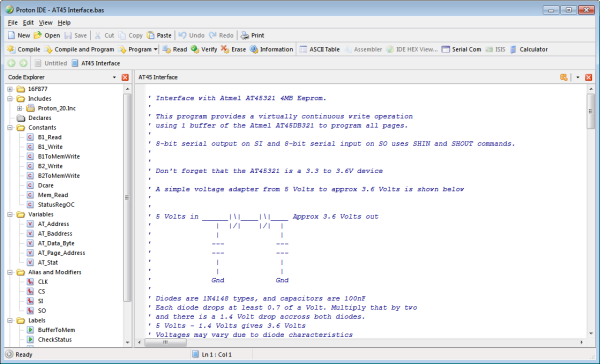Collapse the Labels tree folder
This screenshot has width=600, height=364.
coord(10,320)
